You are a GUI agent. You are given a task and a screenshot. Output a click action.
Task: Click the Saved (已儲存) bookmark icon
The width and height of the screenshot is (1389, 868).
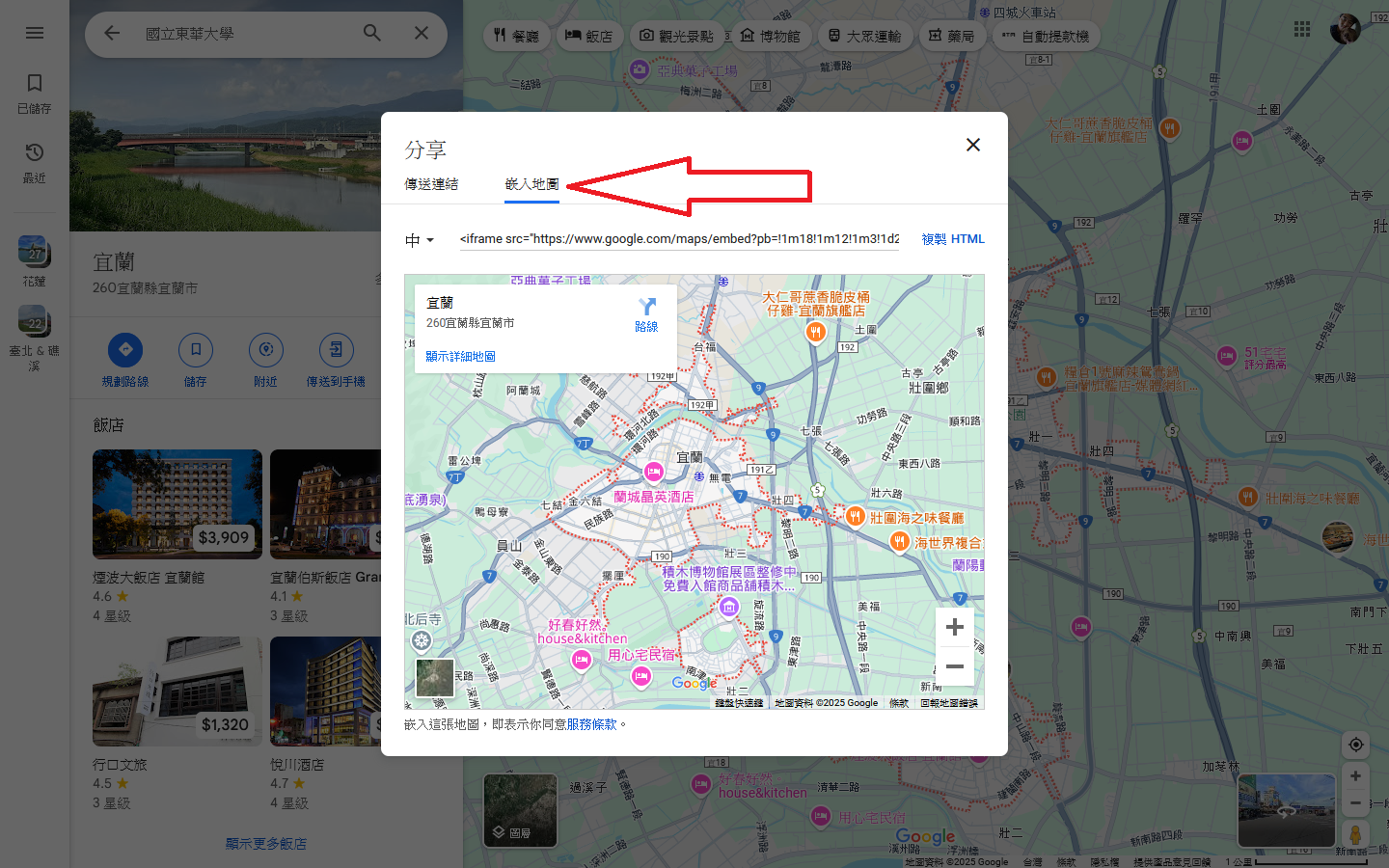(x=35, y=83)
